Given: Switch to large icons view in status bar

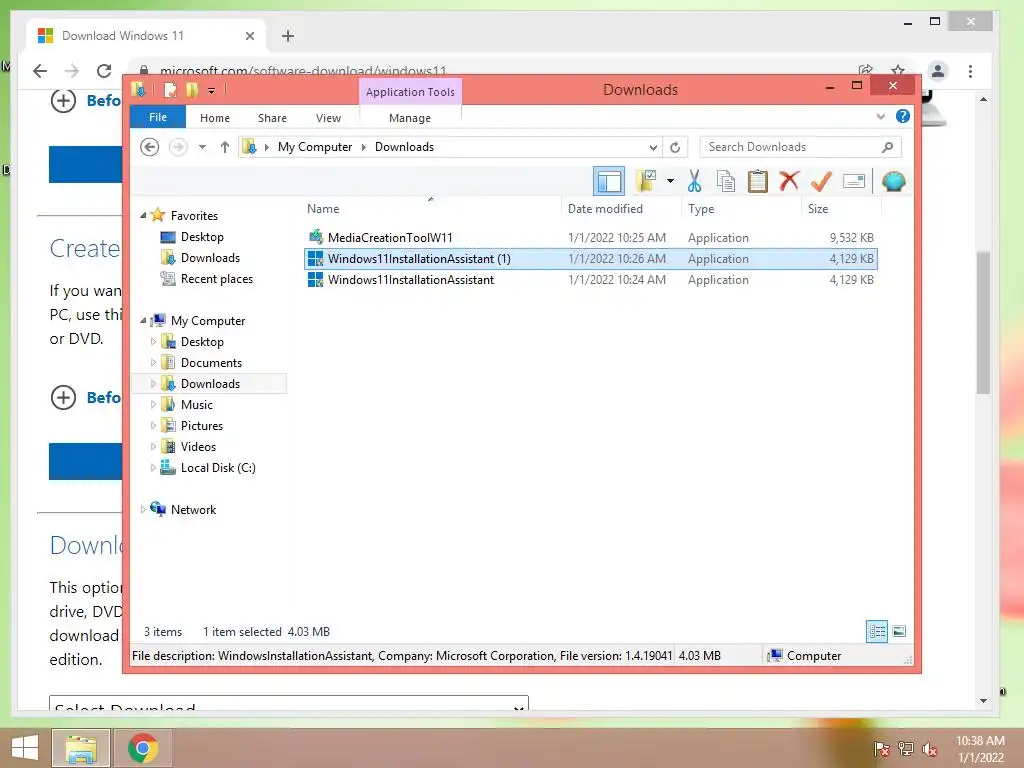Looking at the screenshot, I should (x=899, y=632).
